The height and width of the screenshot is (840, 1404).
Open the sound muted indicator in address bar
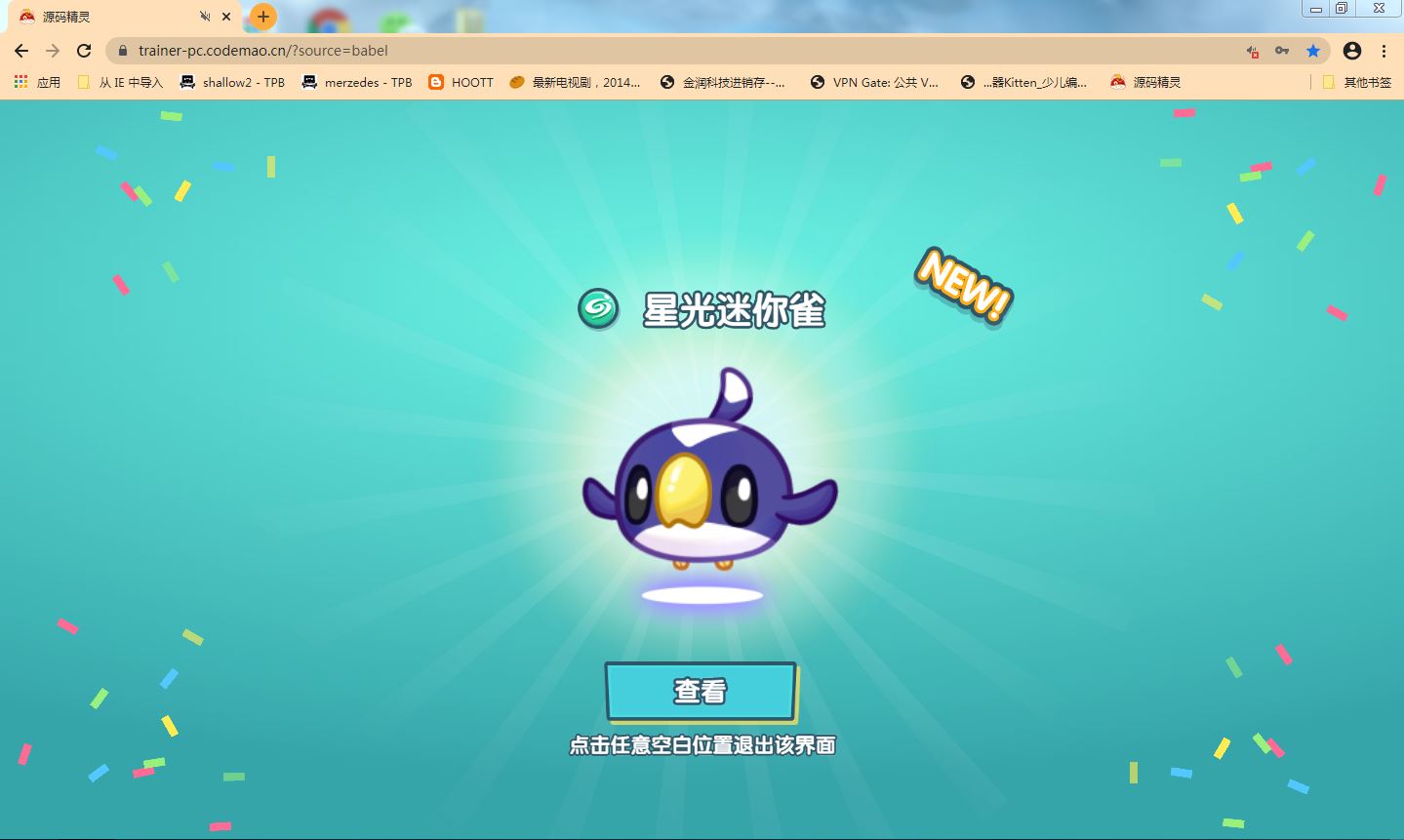[x=1253, y=51]
